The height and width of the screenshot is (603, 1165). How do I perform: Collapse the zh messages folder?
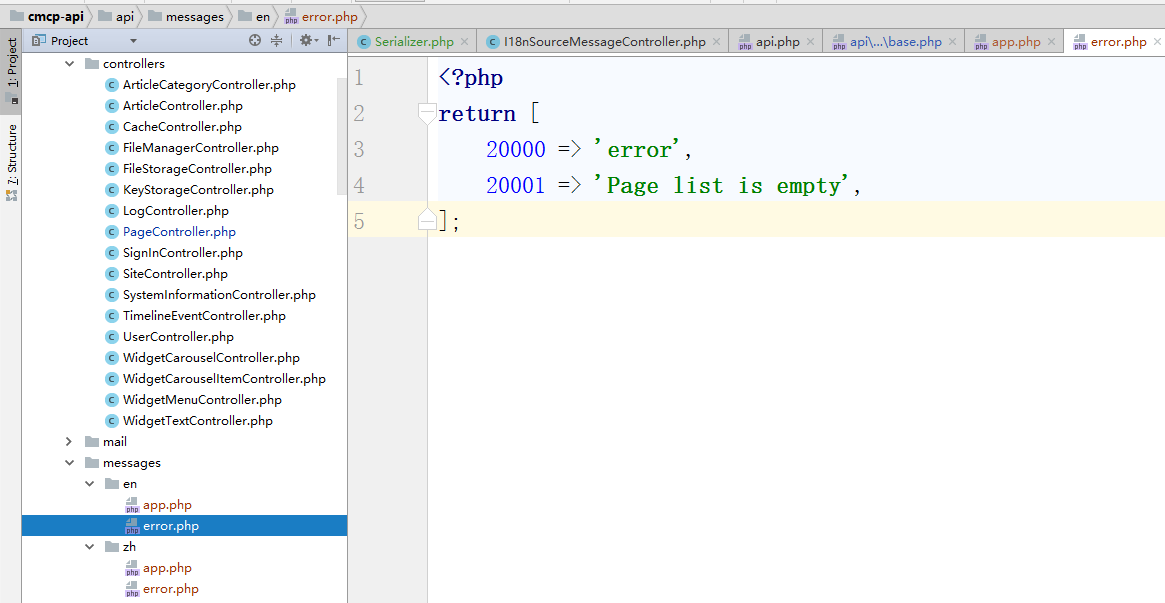89,547
